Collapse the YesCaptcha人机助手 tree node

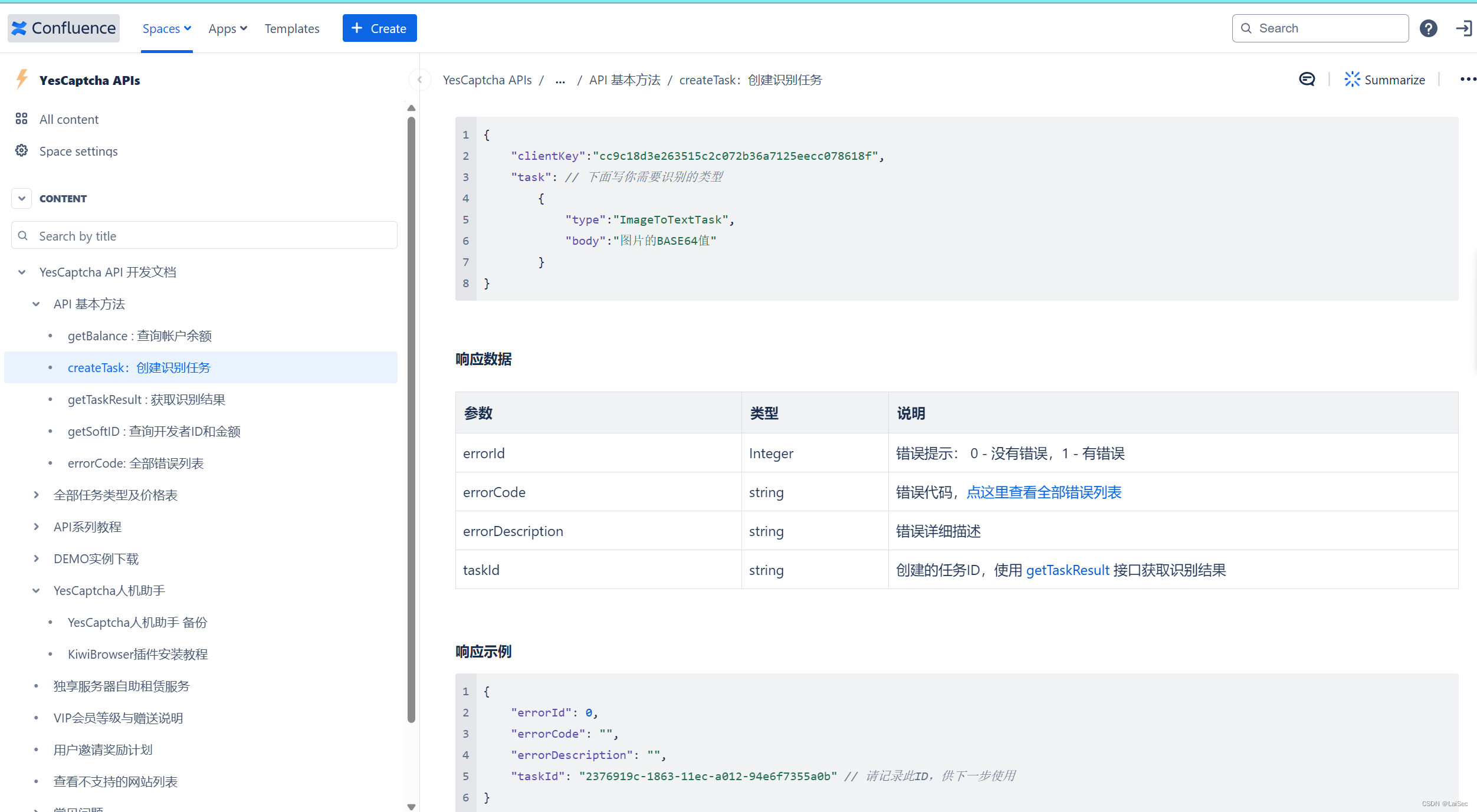click(x=36, y=591)
